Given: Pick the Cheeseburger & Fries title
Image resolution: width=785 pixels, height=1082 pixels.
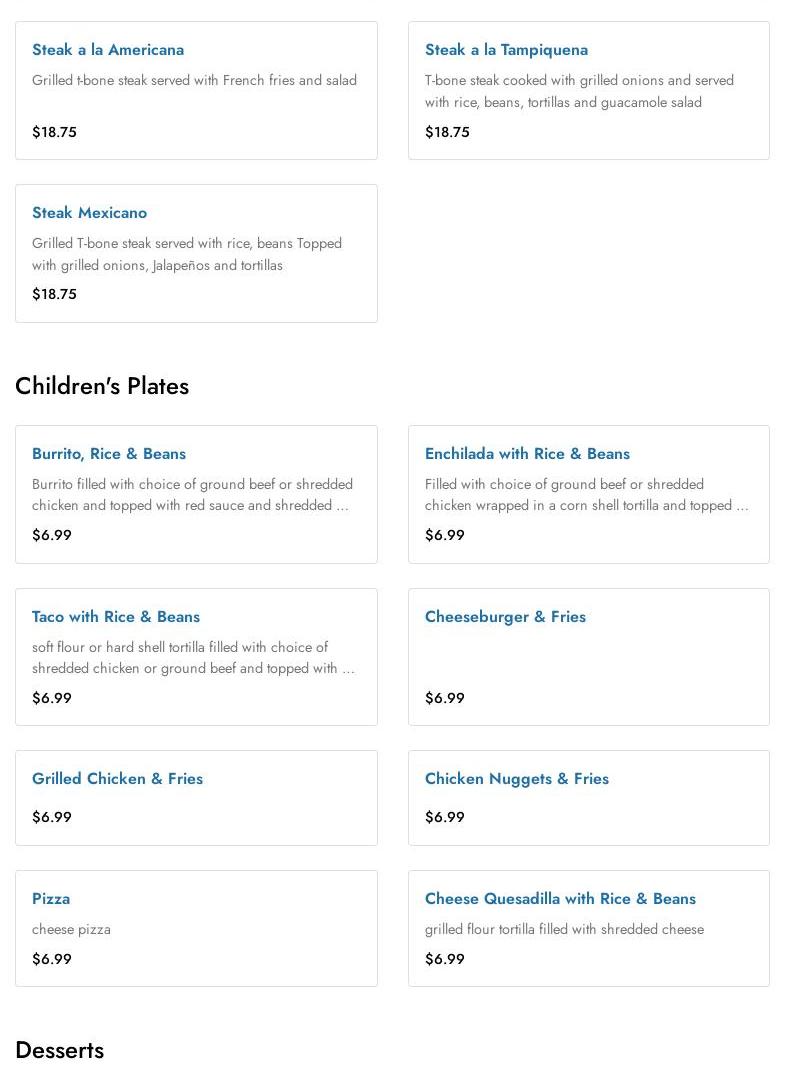Looking at the screenshot, I should pyautogui.click(x=505, y=617).
